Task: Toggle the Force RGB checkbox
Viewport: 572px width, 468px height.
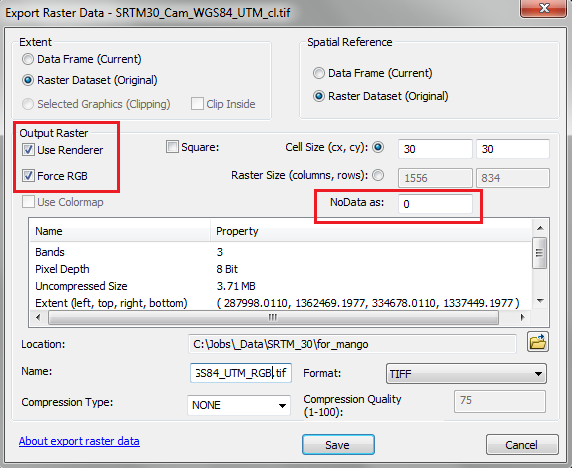Action: click(x=28, y=176)
